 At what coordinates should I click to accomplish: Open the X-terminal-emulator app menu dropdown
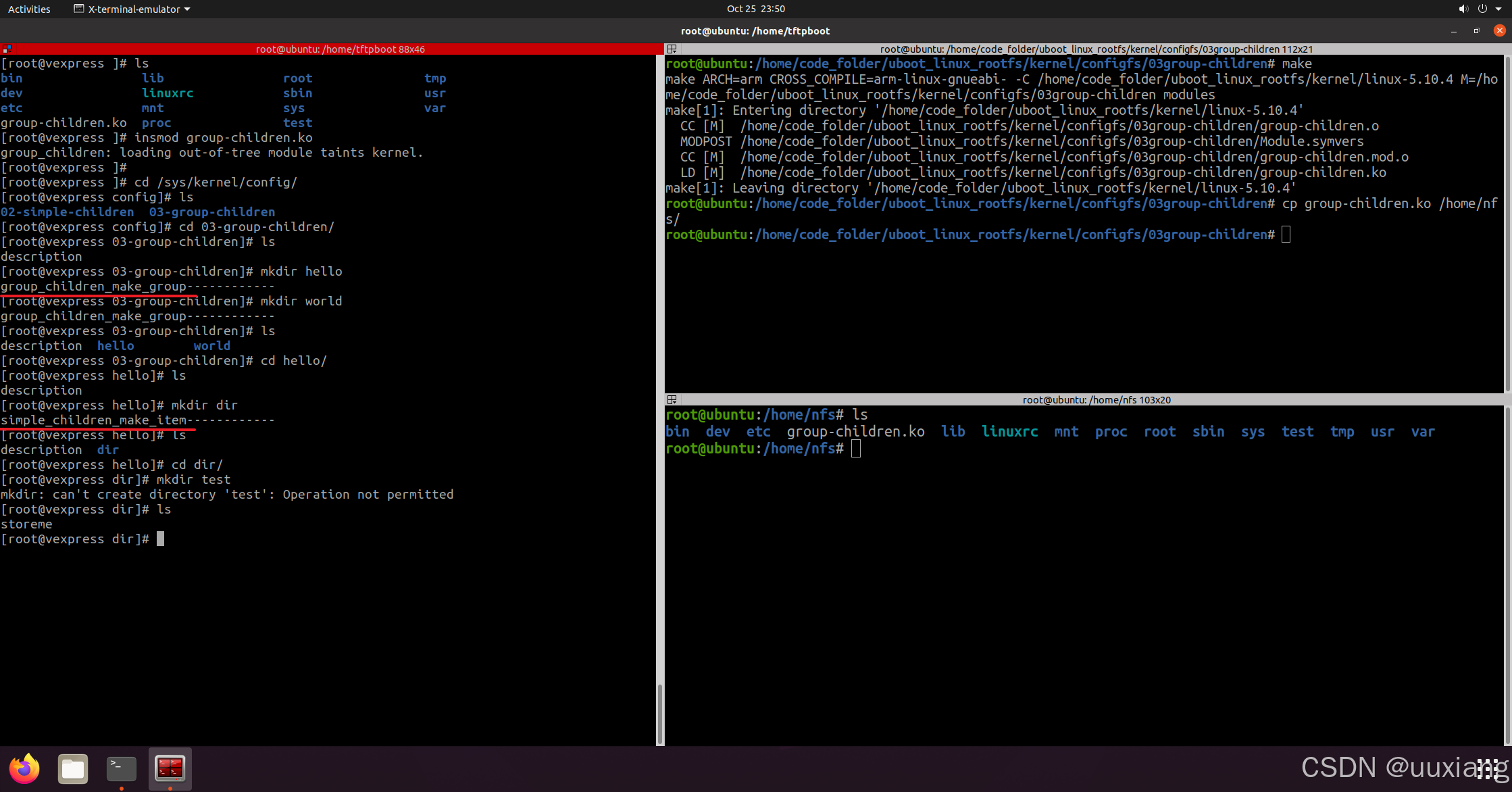(x=132, y=9)
